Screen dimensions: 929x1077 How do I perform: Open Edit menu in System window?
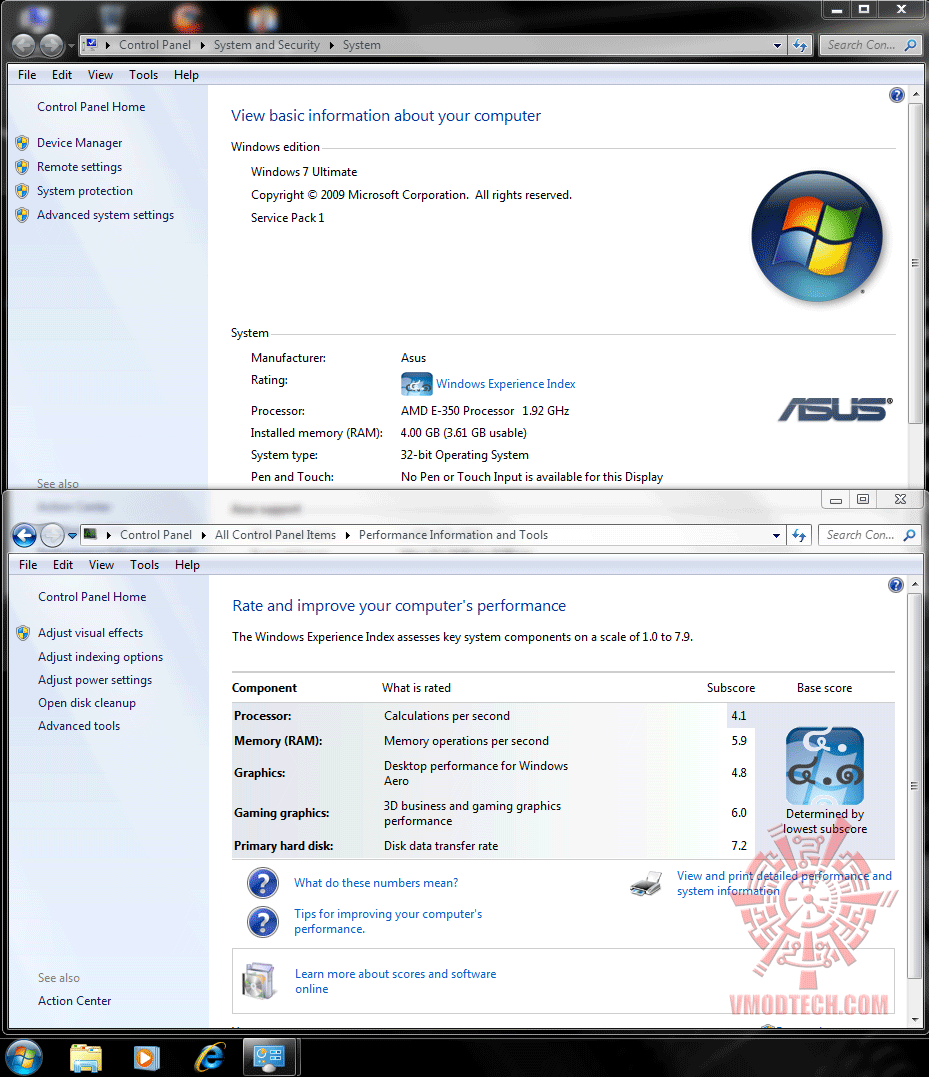pos(62,75)
